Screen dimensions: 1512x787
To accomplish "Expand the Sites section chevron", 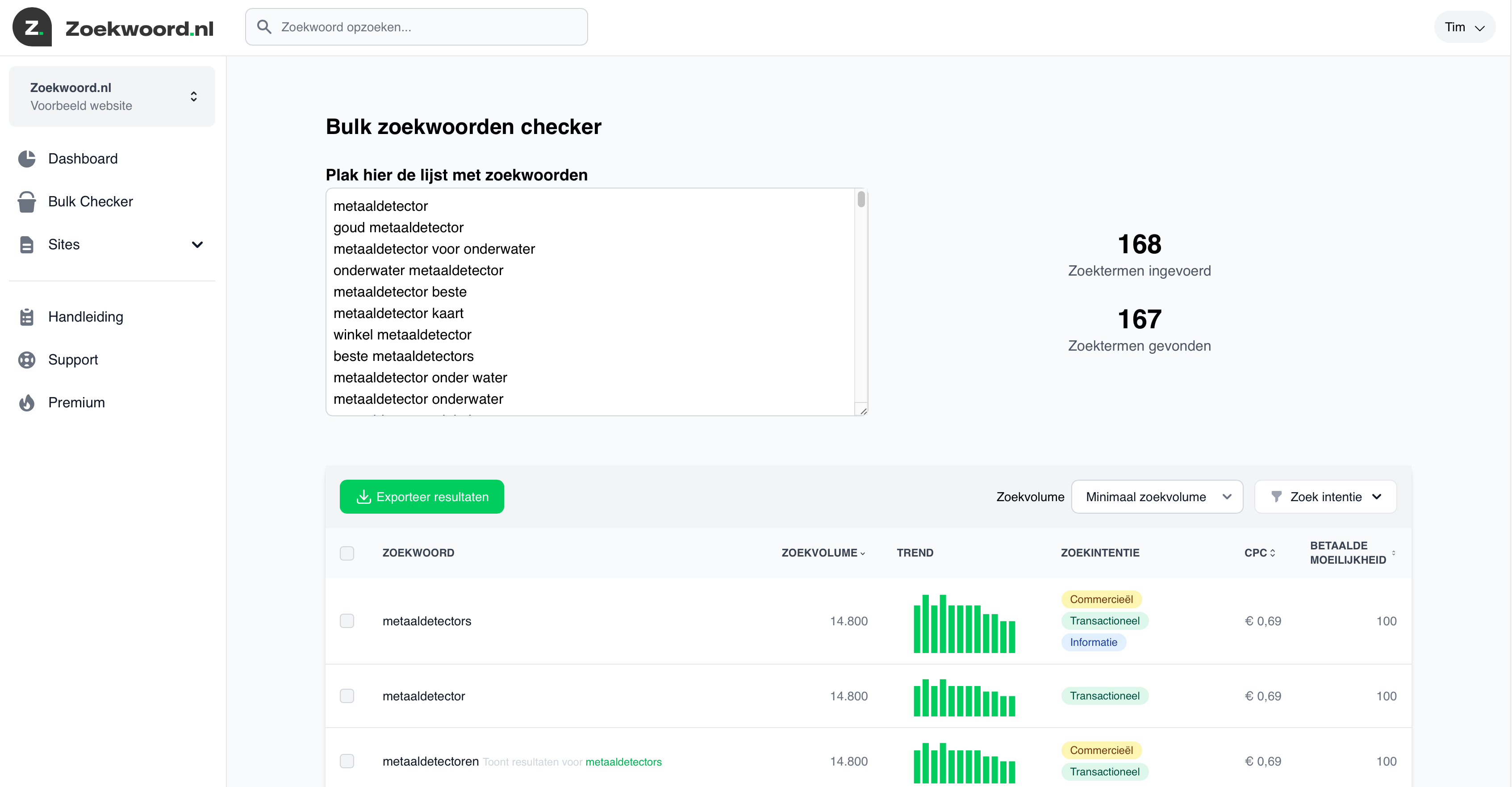I will [x=197, y=245].
